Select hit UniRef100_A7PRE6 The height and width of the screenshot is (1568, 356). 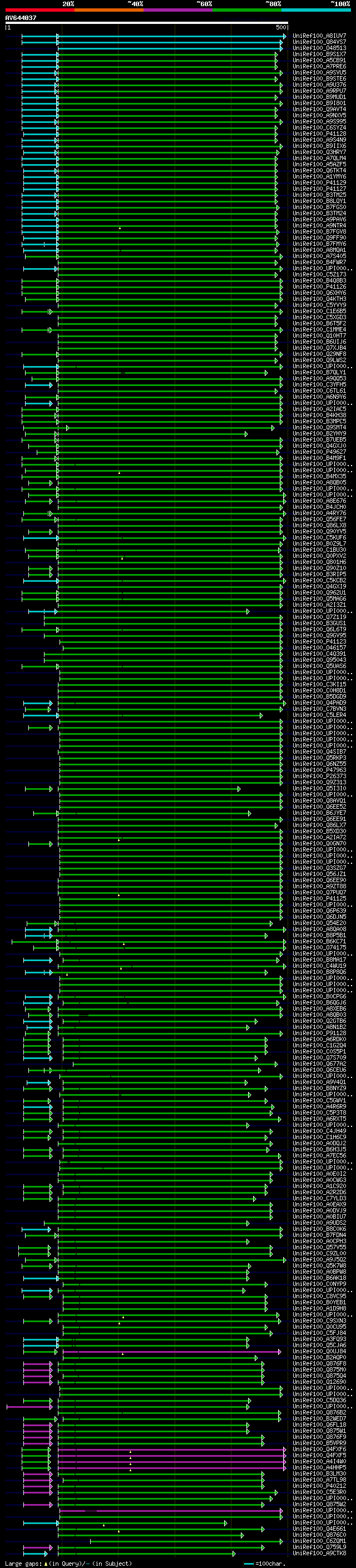pyautogui.click(x=319, y=66)
